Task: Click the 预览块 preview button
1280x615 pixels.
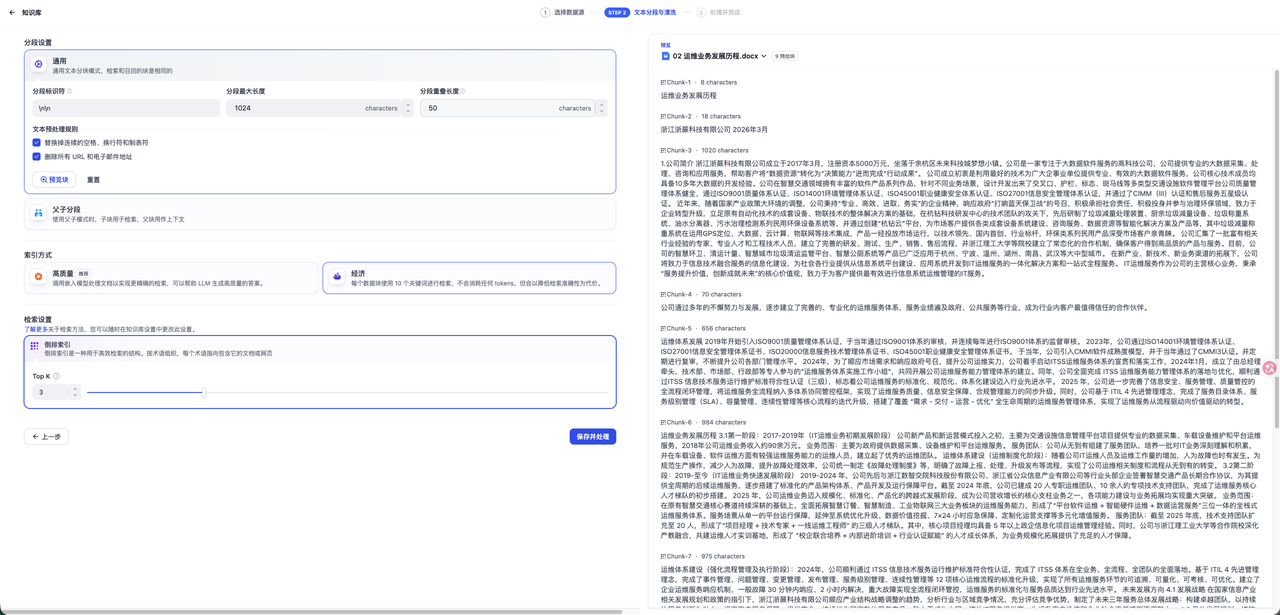Action: click(x=54, y=180)
